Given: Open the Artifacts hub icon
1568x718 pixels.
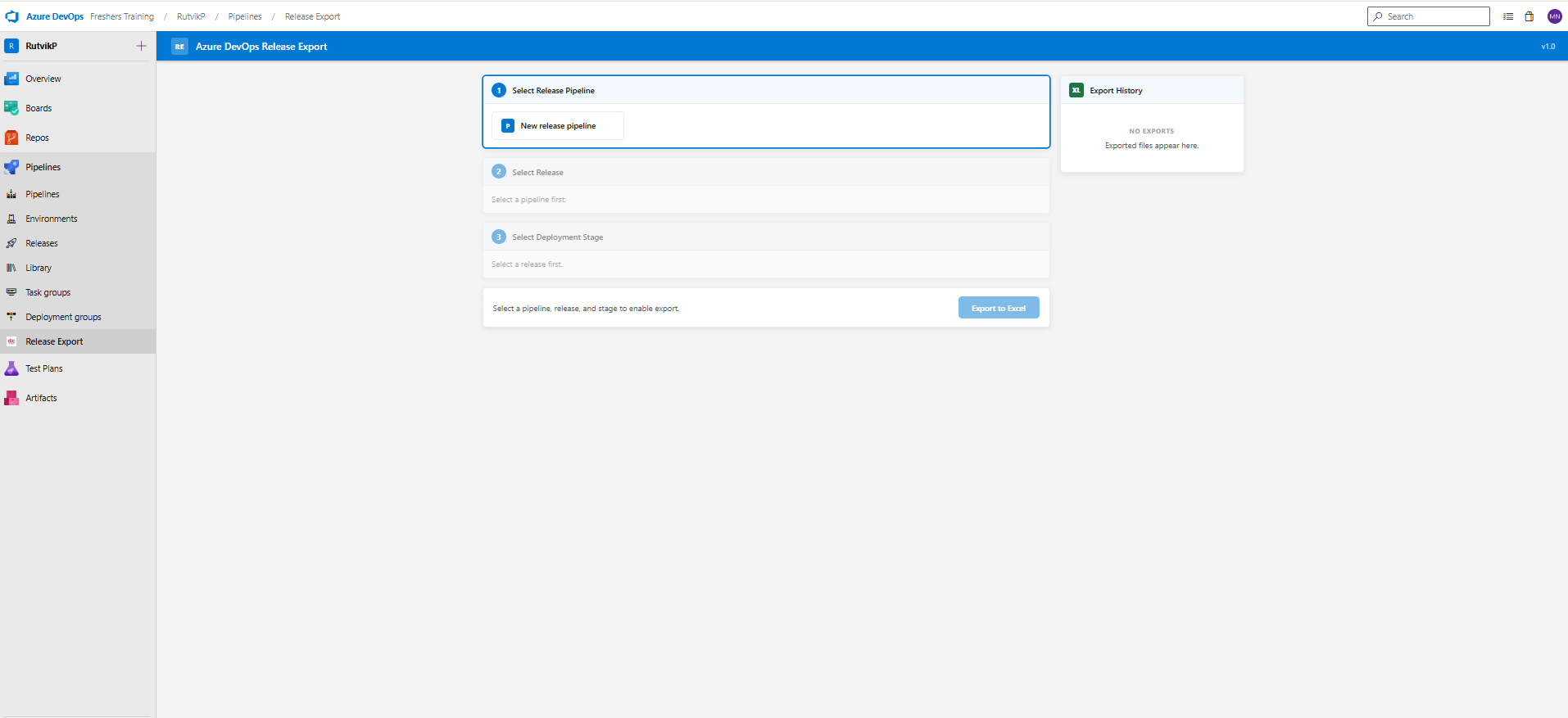Looking at the screenshot, I should click(11, 398).
